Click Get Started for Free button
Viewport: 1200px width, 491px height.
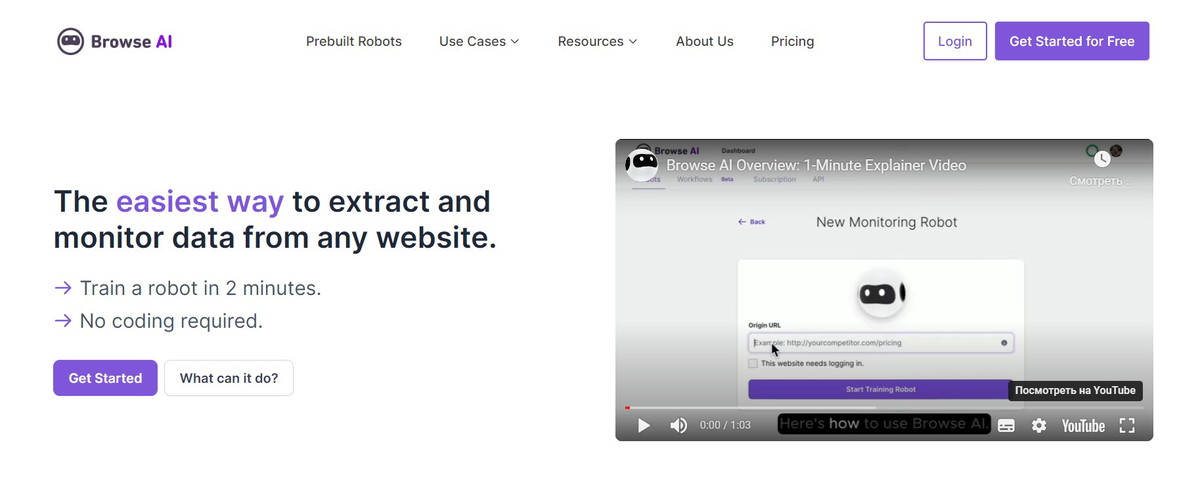pyautogui.click(x=1072, y=41)
